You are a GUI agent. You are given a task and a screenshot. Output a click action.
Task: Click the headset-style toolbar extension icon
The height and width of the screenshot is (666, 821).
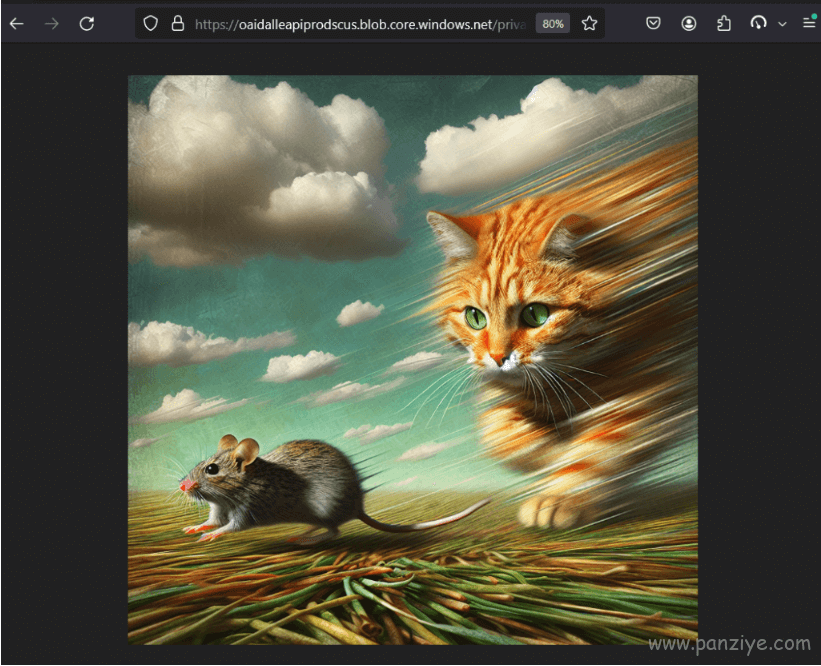pyautogui.click(x=758, y=23)
